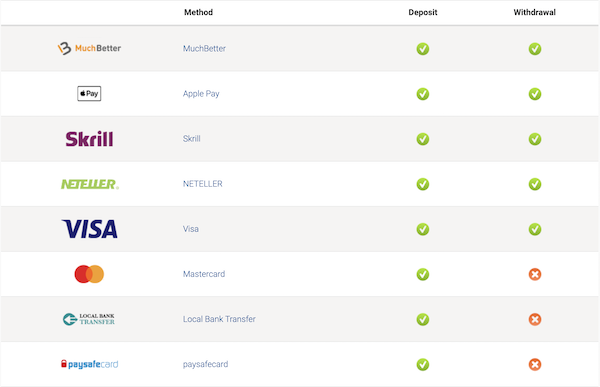The height and width of the screenshot is (387, 600).
Task: Click the NETELLER logo
Action: 90,184
